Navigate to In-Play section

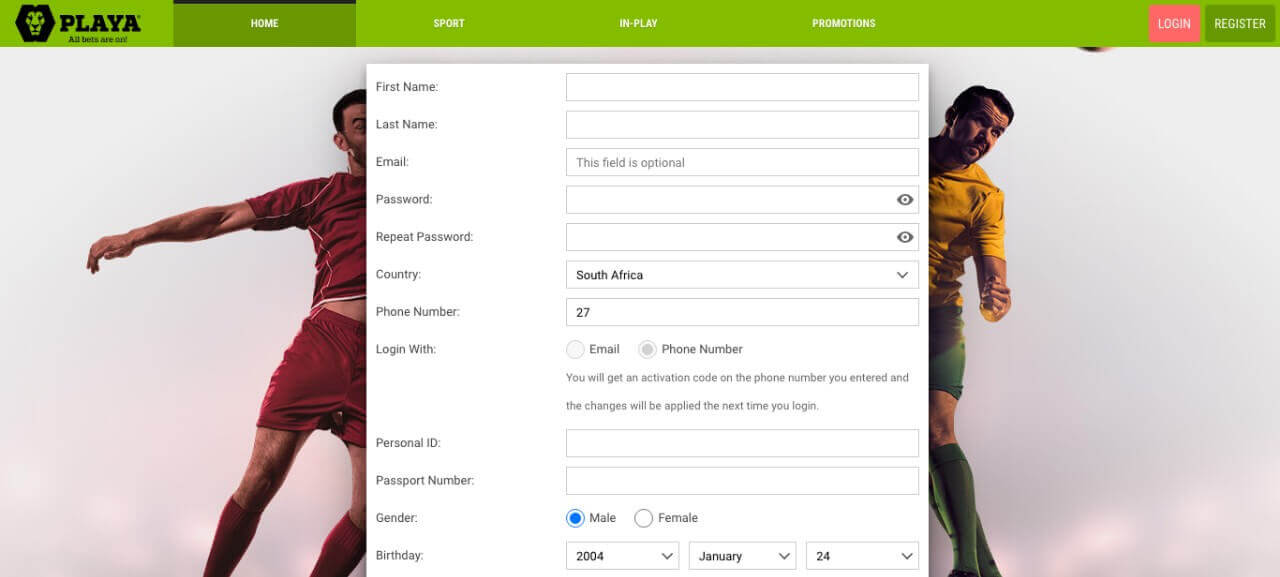[x=638, y=24]
